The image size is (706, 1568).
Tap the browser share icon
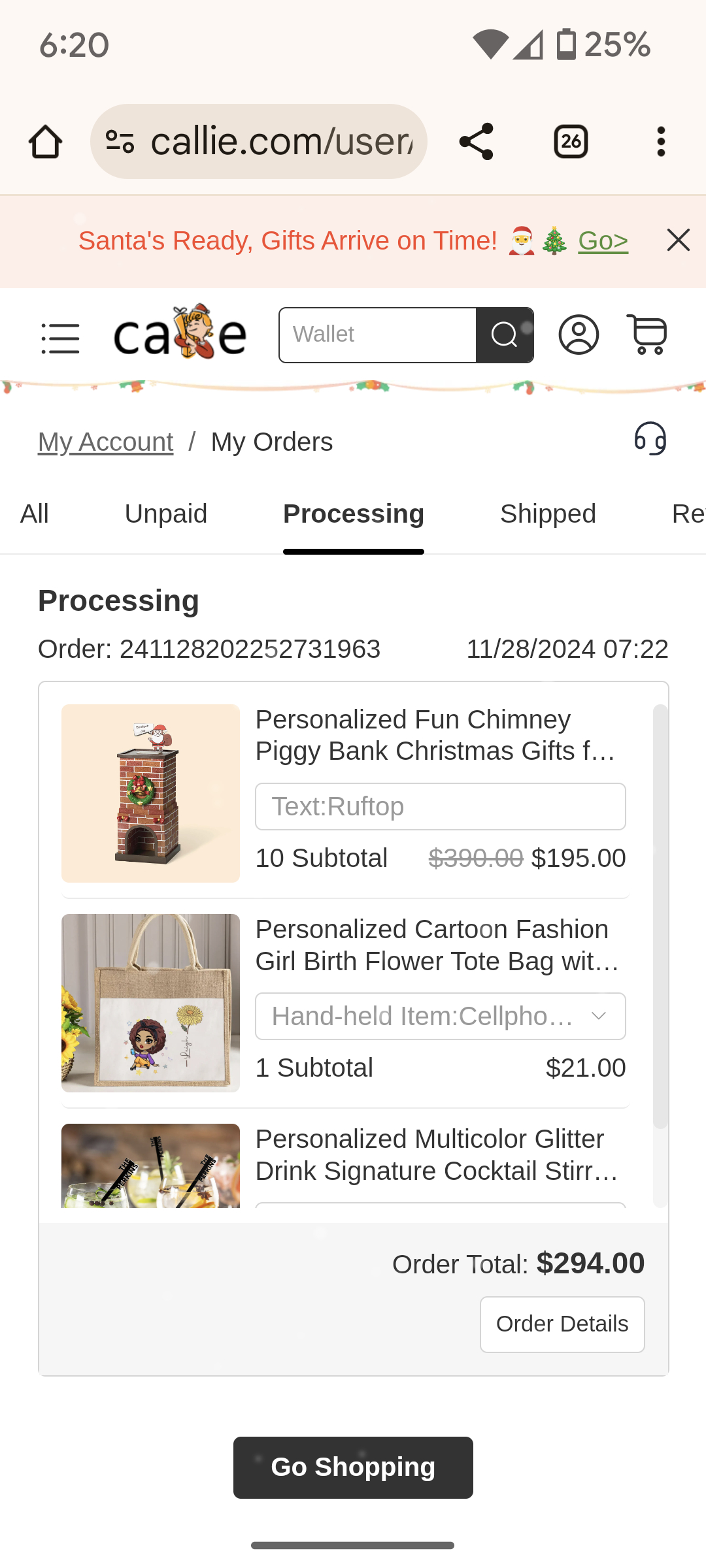[476, 142]
